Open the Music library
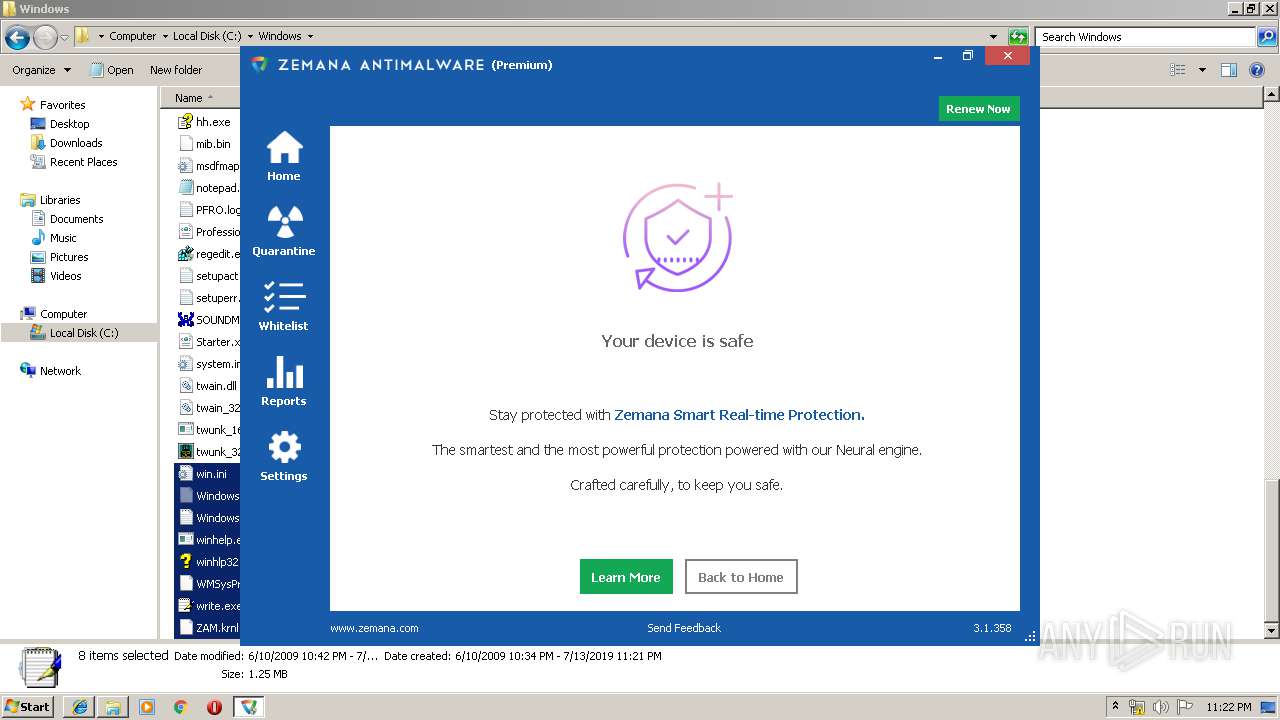The image size is (1280, 720). pyautogui.click(x=63, y=238)
